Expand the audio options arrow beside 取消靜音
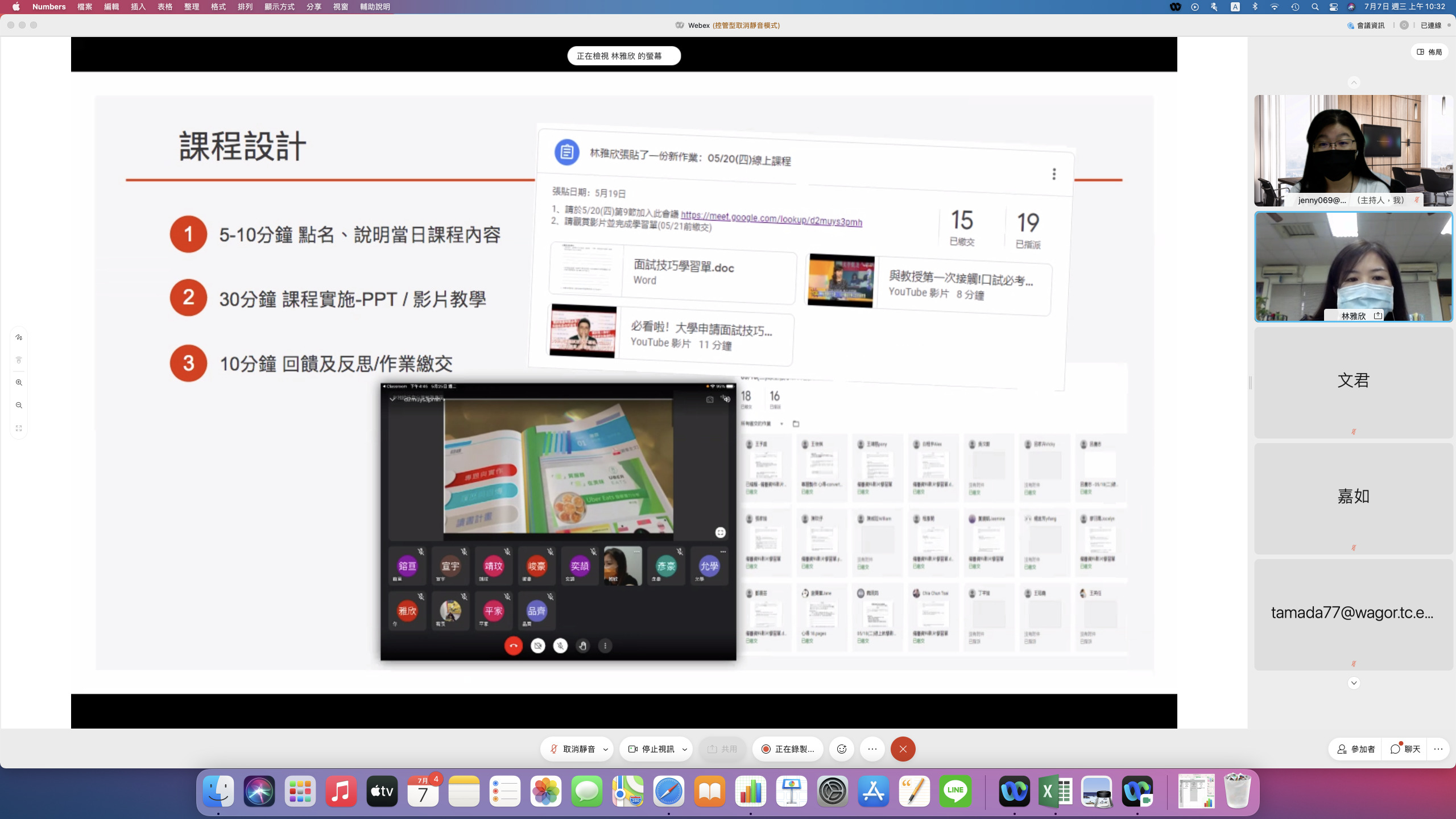 point(606,749)
